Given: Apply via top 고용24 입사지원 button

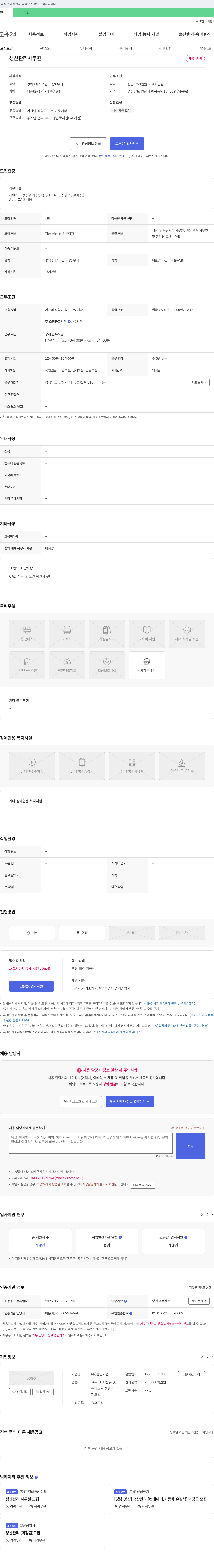Looking at the screenshot, I should [x=127, y=144].
